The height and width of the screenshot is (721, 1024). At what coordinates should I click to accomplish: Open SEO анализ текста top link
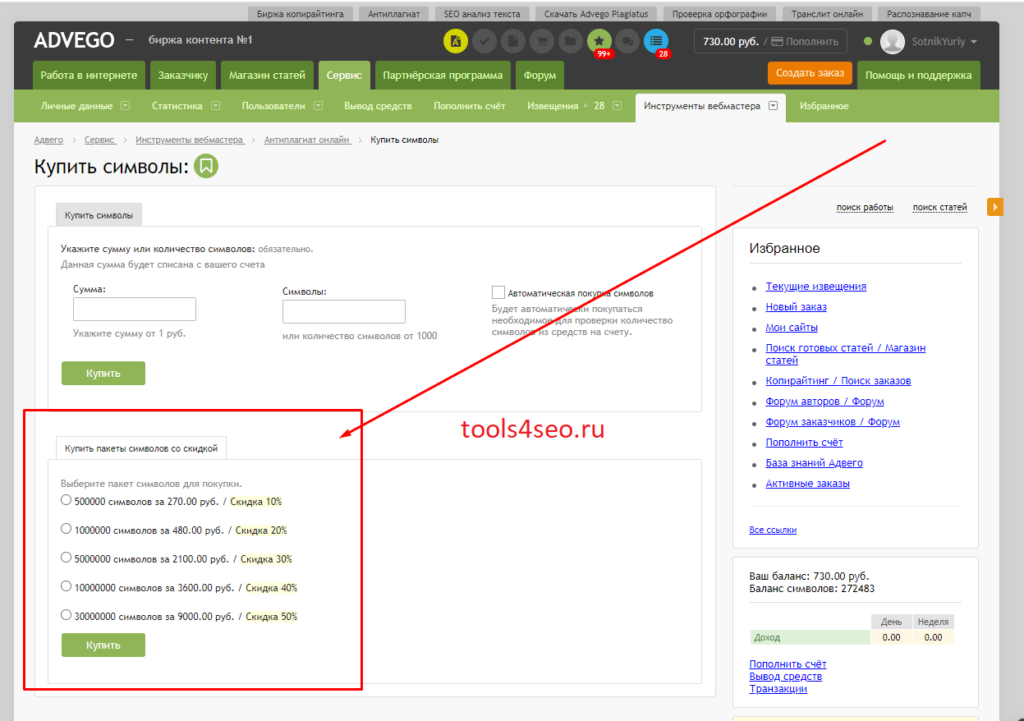click(x=482, y=14)
